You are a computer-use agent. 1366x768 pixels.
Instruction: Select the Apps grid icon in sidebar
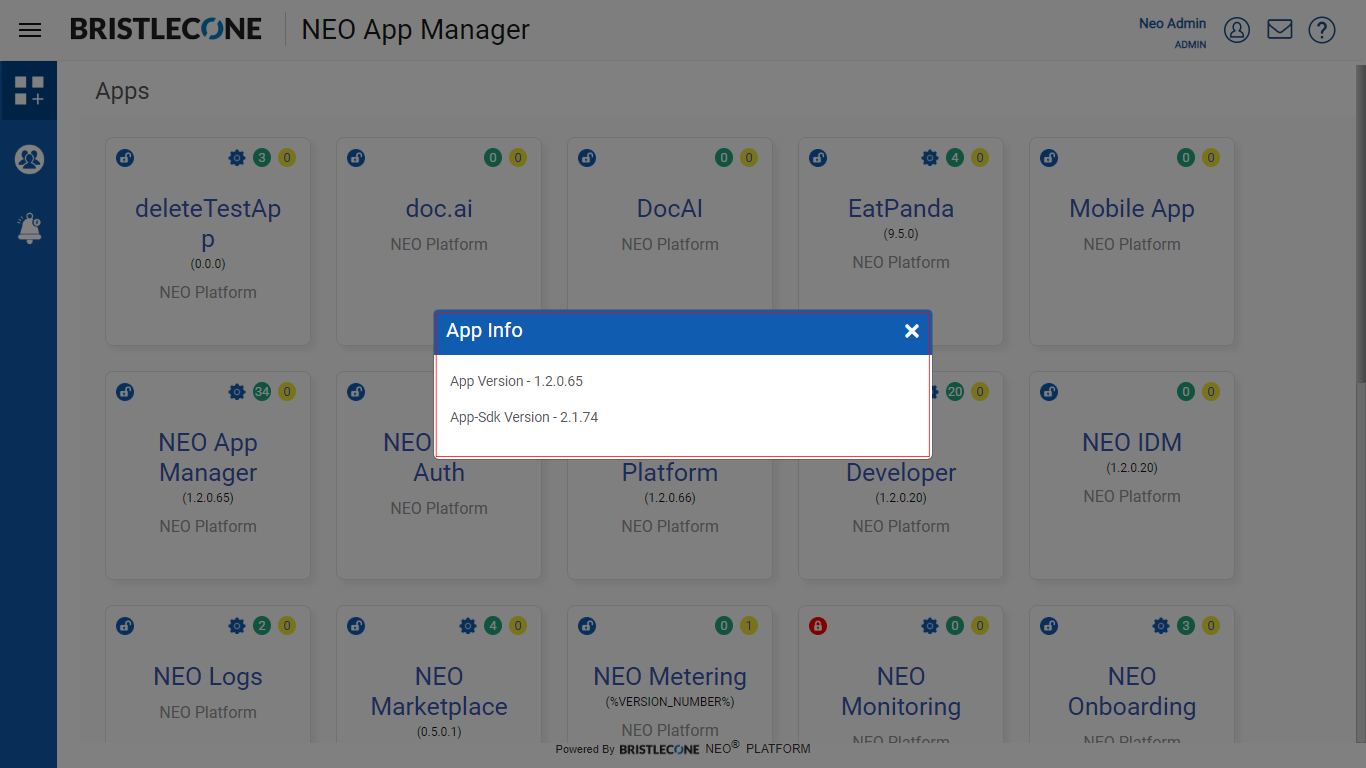click(29, 90)
